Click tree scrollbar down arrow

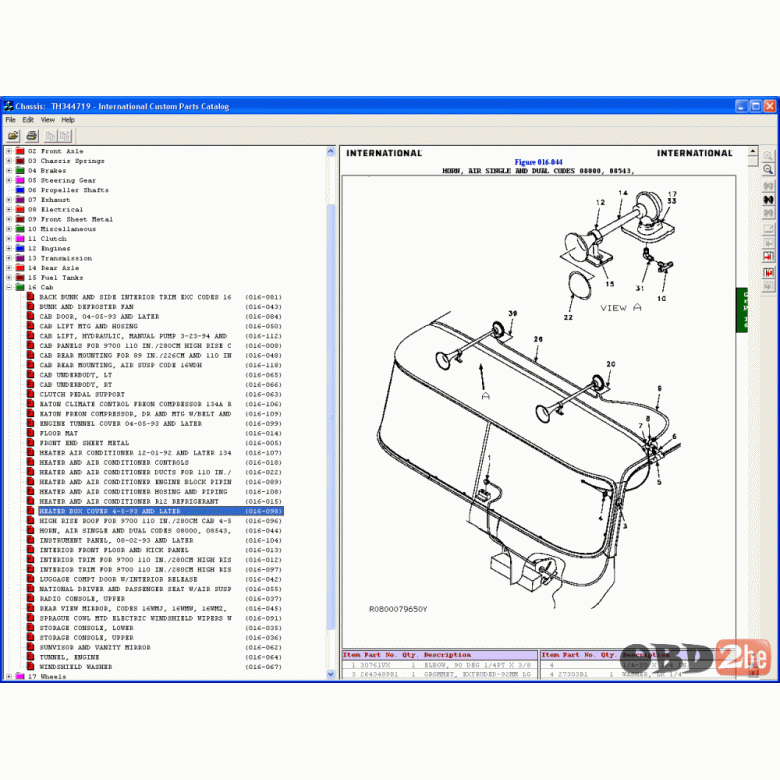[331, 674]
